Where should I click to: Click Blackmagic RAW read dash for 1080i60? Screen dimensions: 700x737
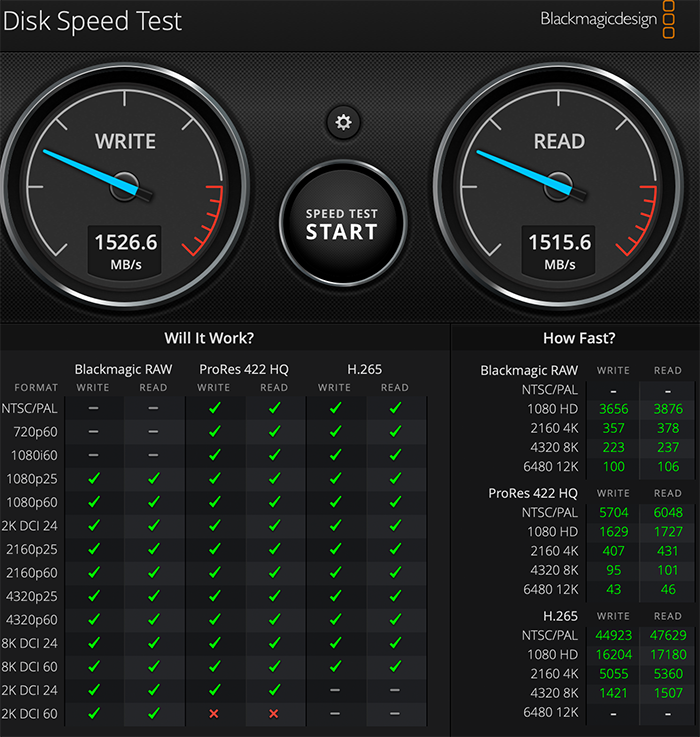(x=153, y=455)
